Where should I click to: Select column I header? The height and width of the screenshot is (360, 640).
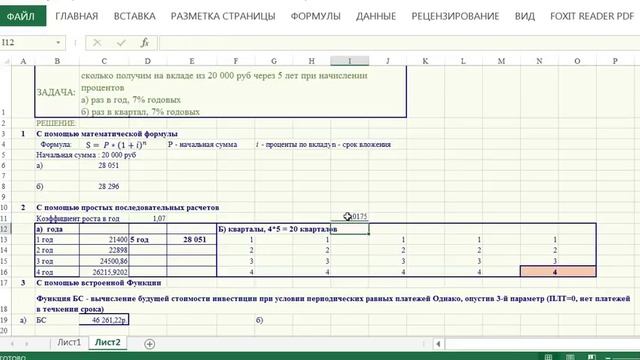click(350, 61)
